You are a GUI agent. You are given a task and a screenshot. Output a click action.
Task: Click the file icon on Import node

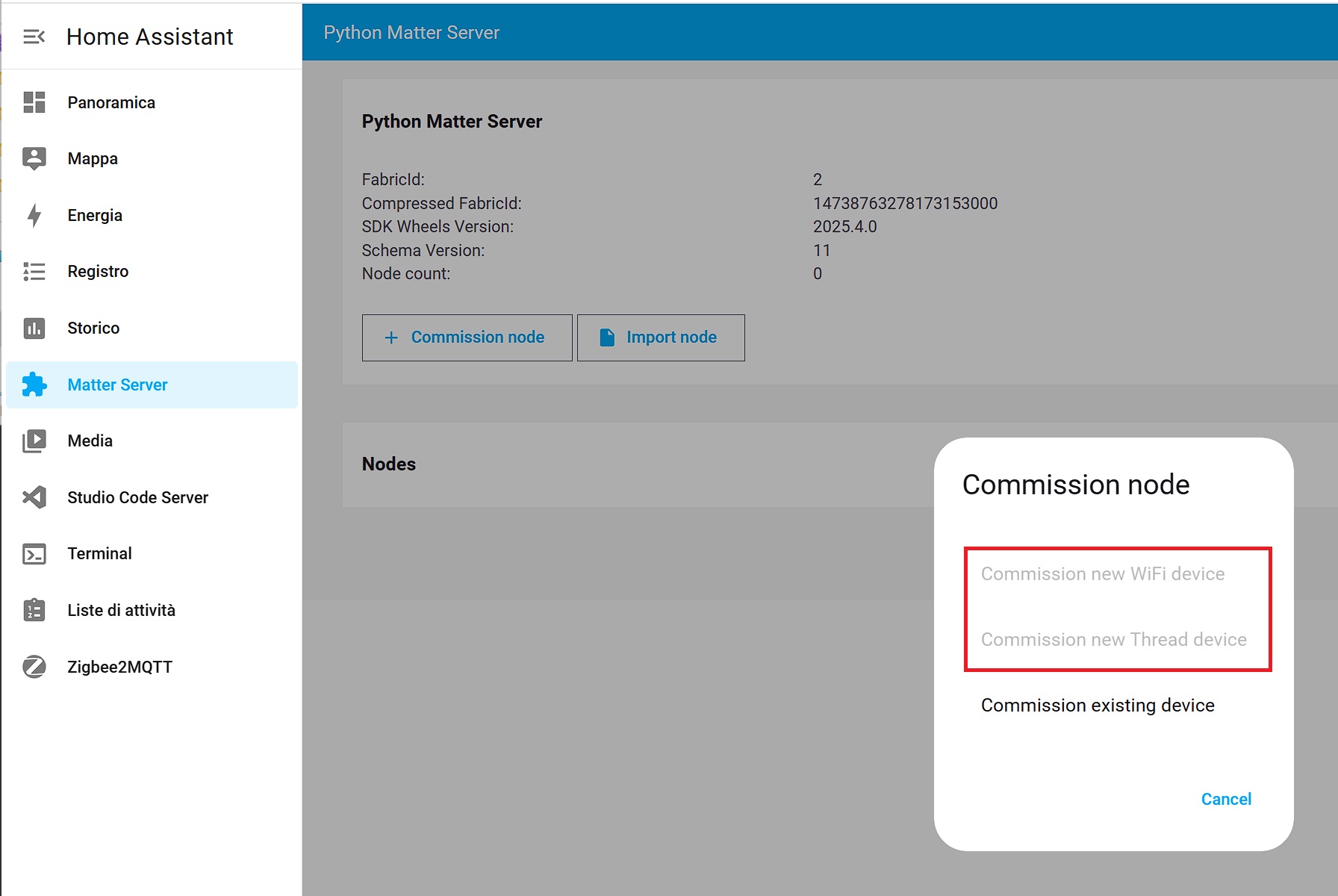tap(607, 337)
